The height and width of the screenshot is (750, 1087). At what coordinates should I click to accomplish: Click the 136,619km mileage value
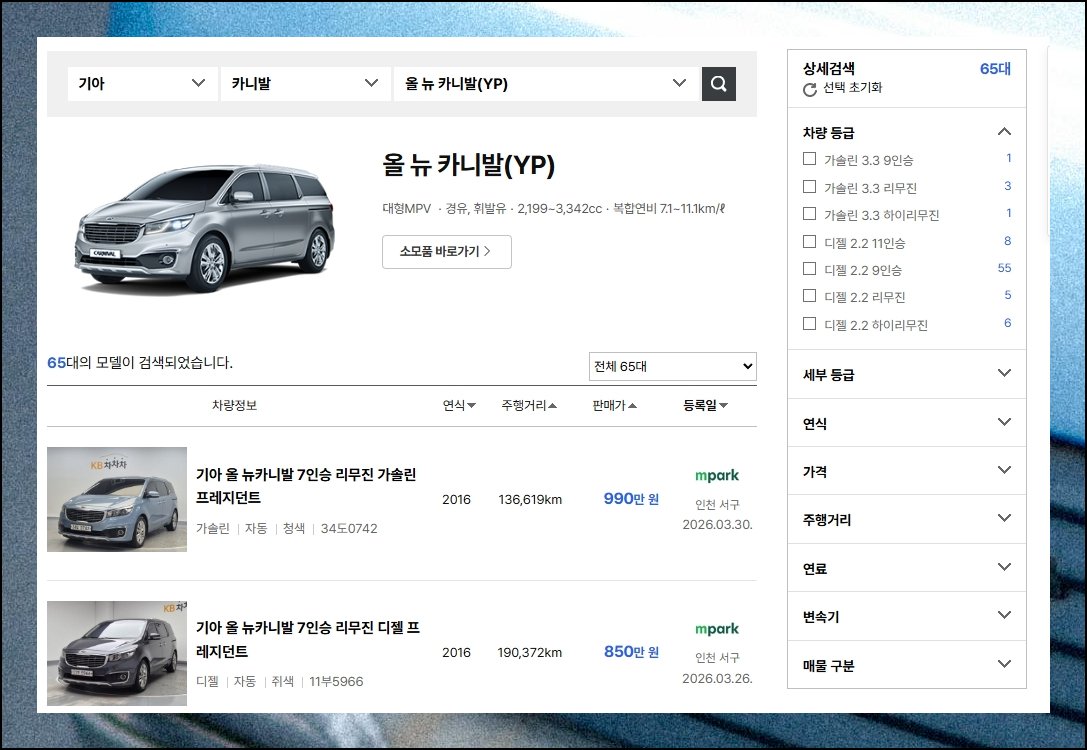pyautogui.click(x=530, y=499)
